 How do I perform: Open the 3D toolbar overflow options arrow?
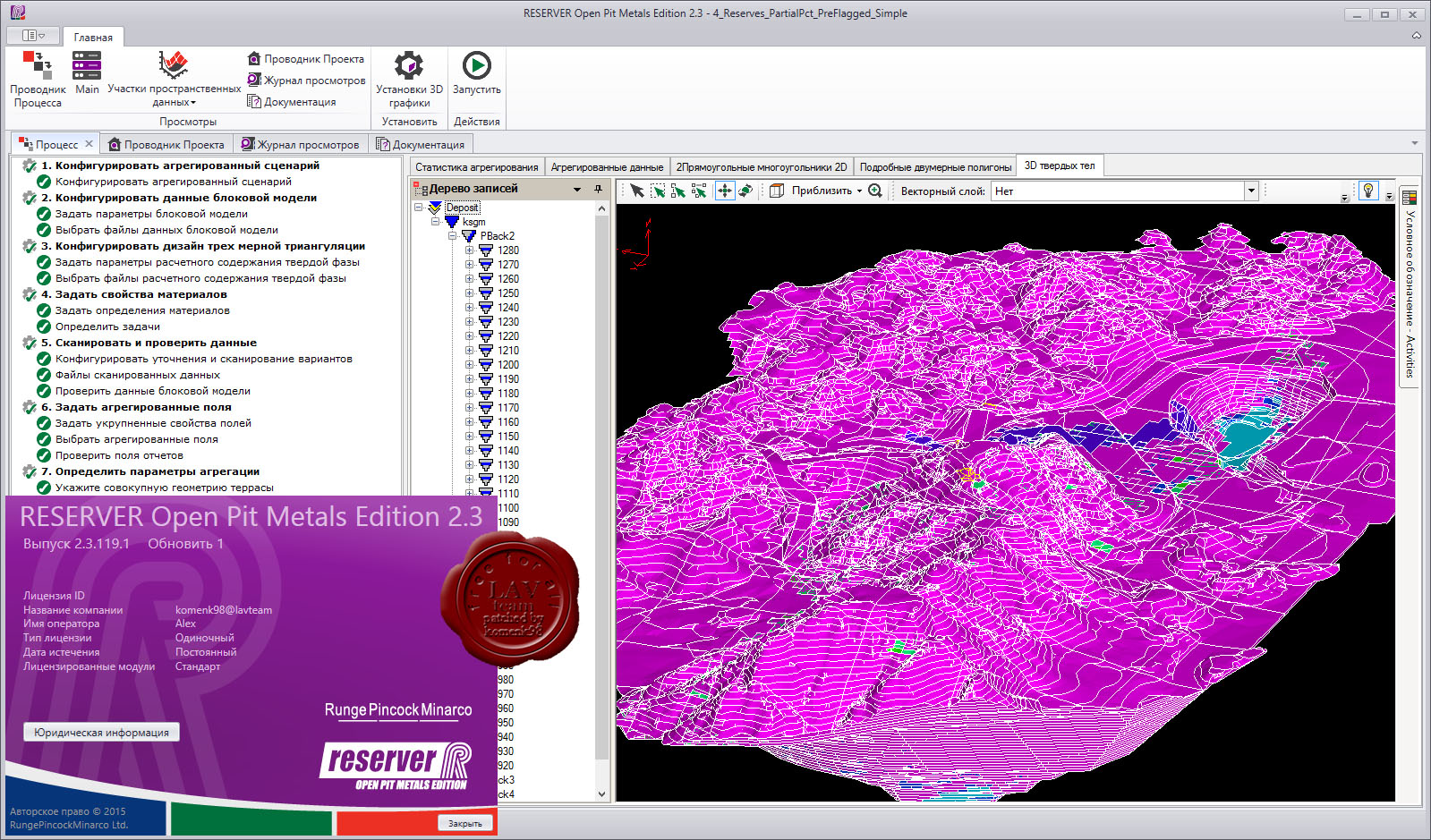tap(1389, 195)
